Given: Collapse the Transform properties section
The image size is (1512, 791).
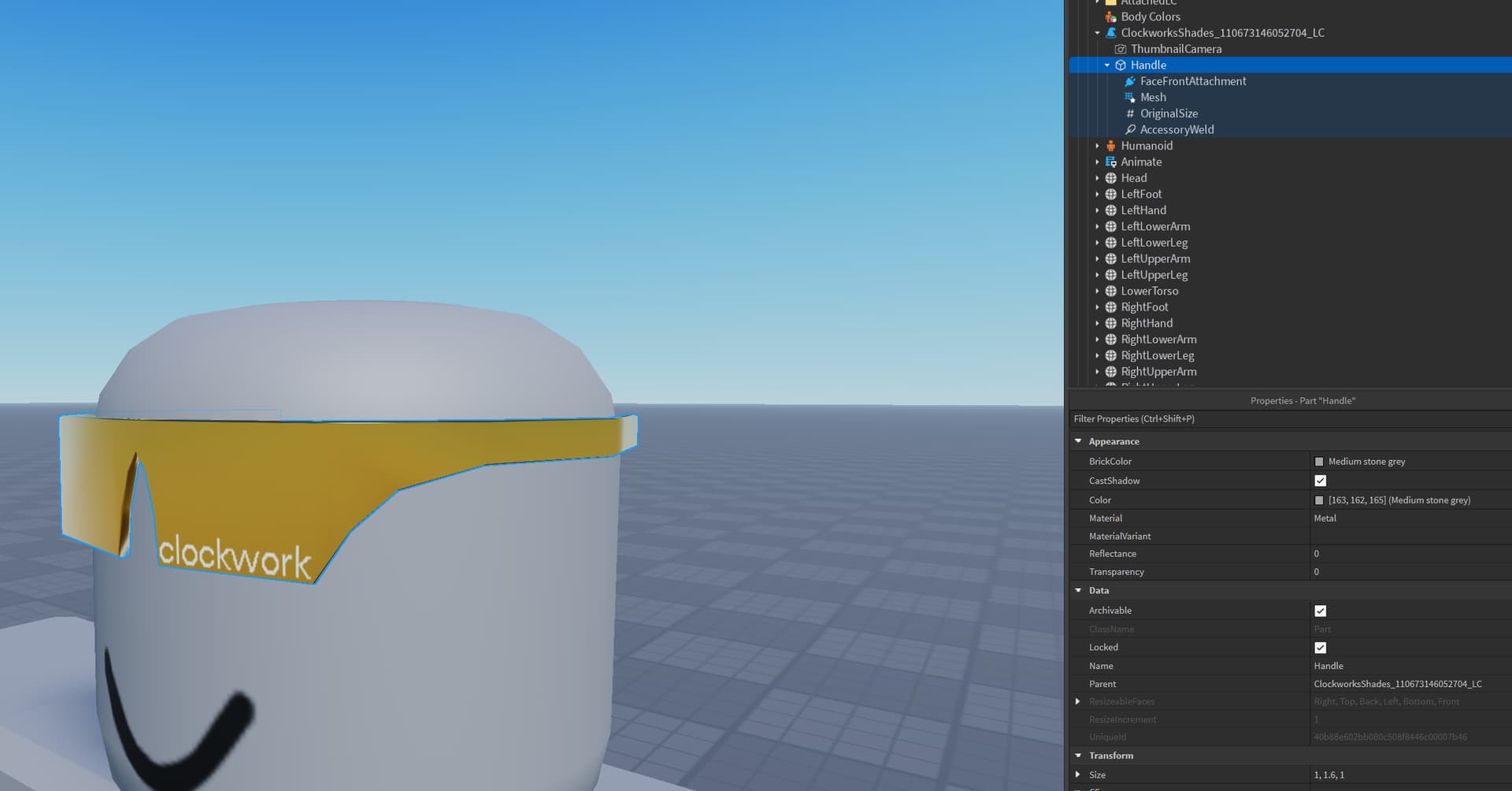Looking at the screenshot, I should pyautogui.click(x=1078, y=756).
